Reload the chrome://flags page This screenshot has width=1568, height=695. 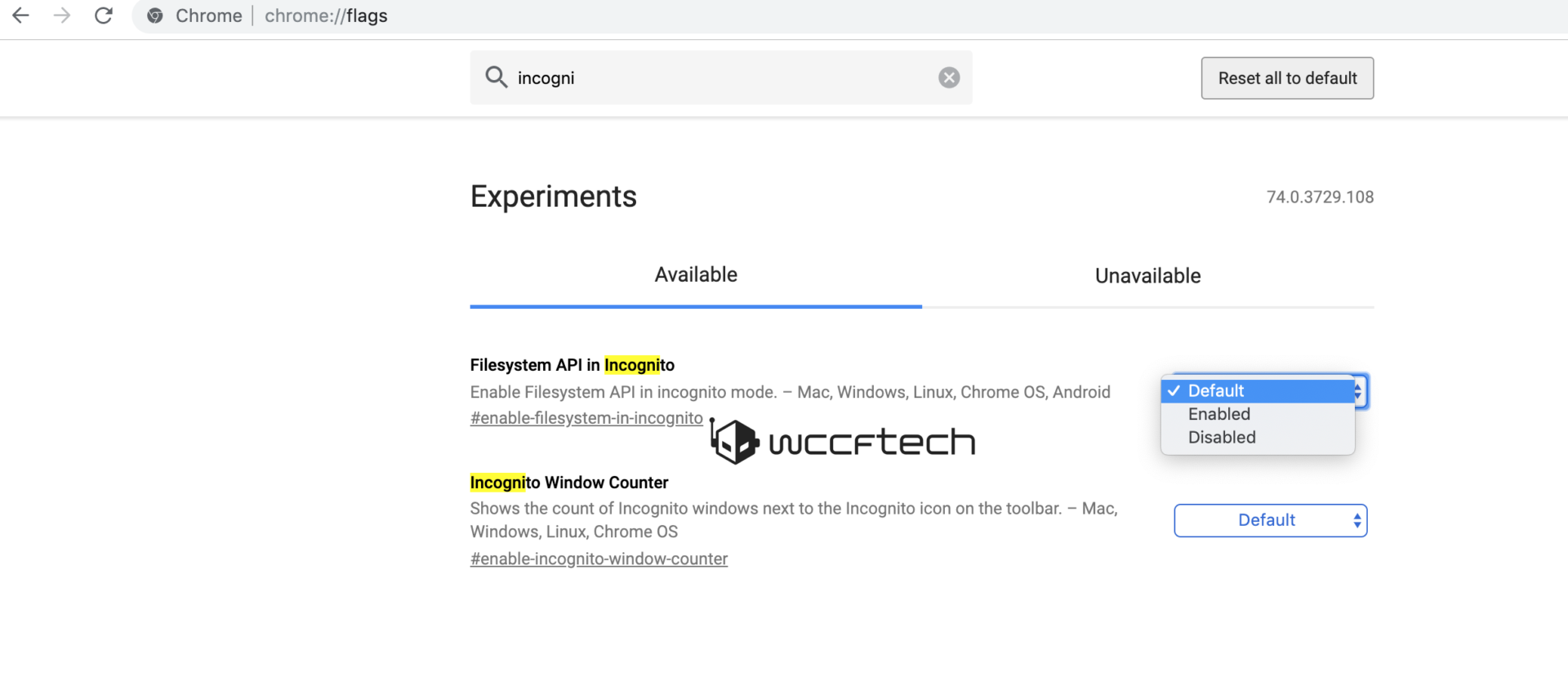pos(104,16)
